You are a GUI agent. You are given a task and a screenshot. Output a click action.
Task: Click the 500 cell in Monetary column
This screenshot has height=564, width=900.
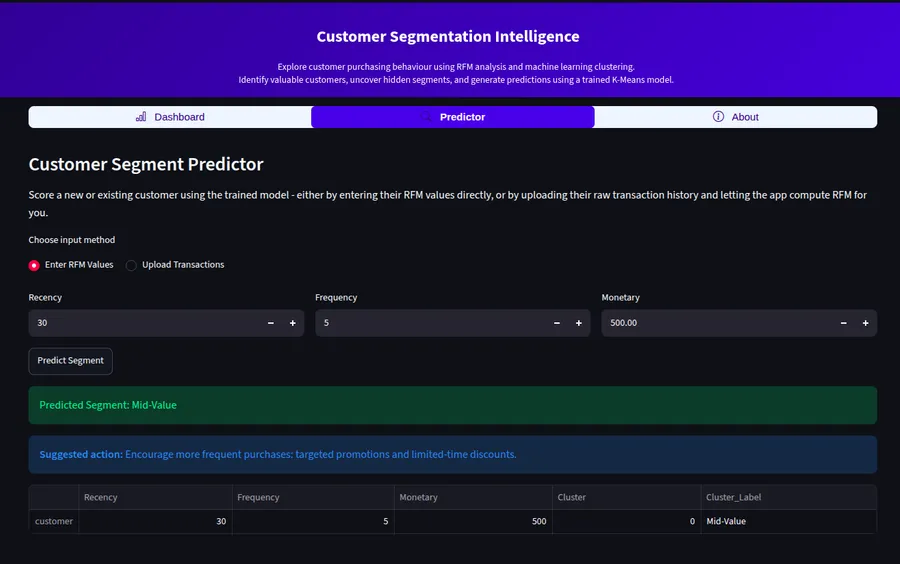click(x=473, y=522)
